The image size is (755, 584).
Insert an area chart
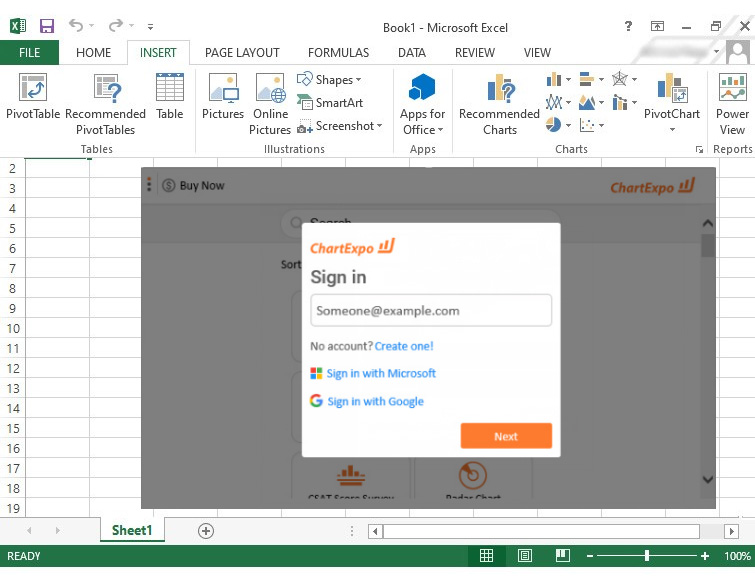coord(591,102)
